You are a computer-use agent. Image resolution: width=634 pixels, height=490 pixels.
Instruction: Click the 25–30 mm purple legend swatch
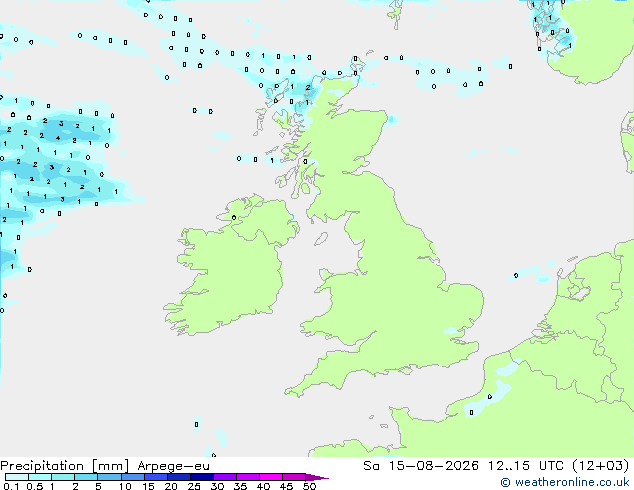201,477
